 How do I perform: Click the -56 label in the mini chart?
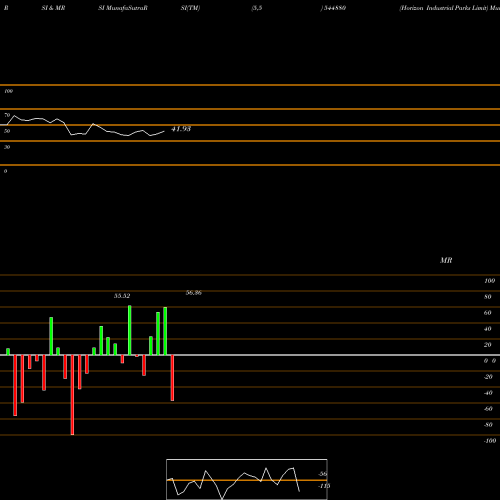(323, 474)
